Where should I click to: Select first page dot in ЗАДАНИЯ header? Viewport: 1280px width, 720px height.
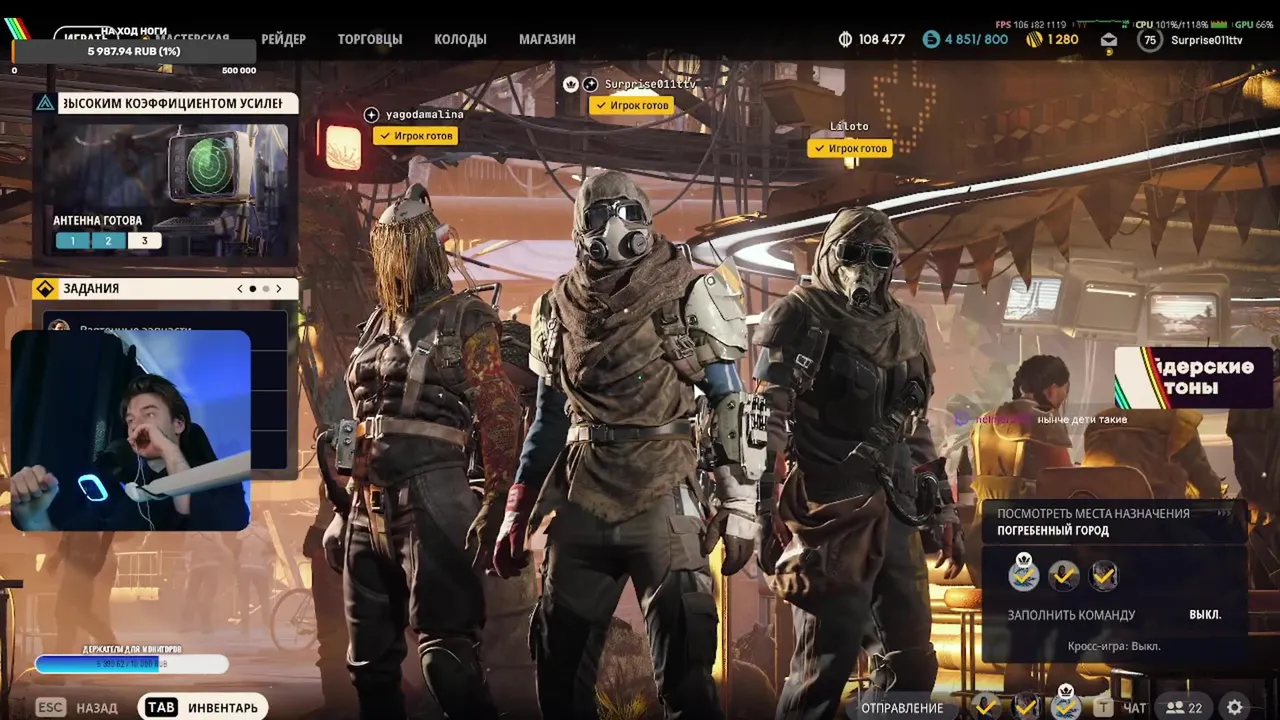point(252,289)
